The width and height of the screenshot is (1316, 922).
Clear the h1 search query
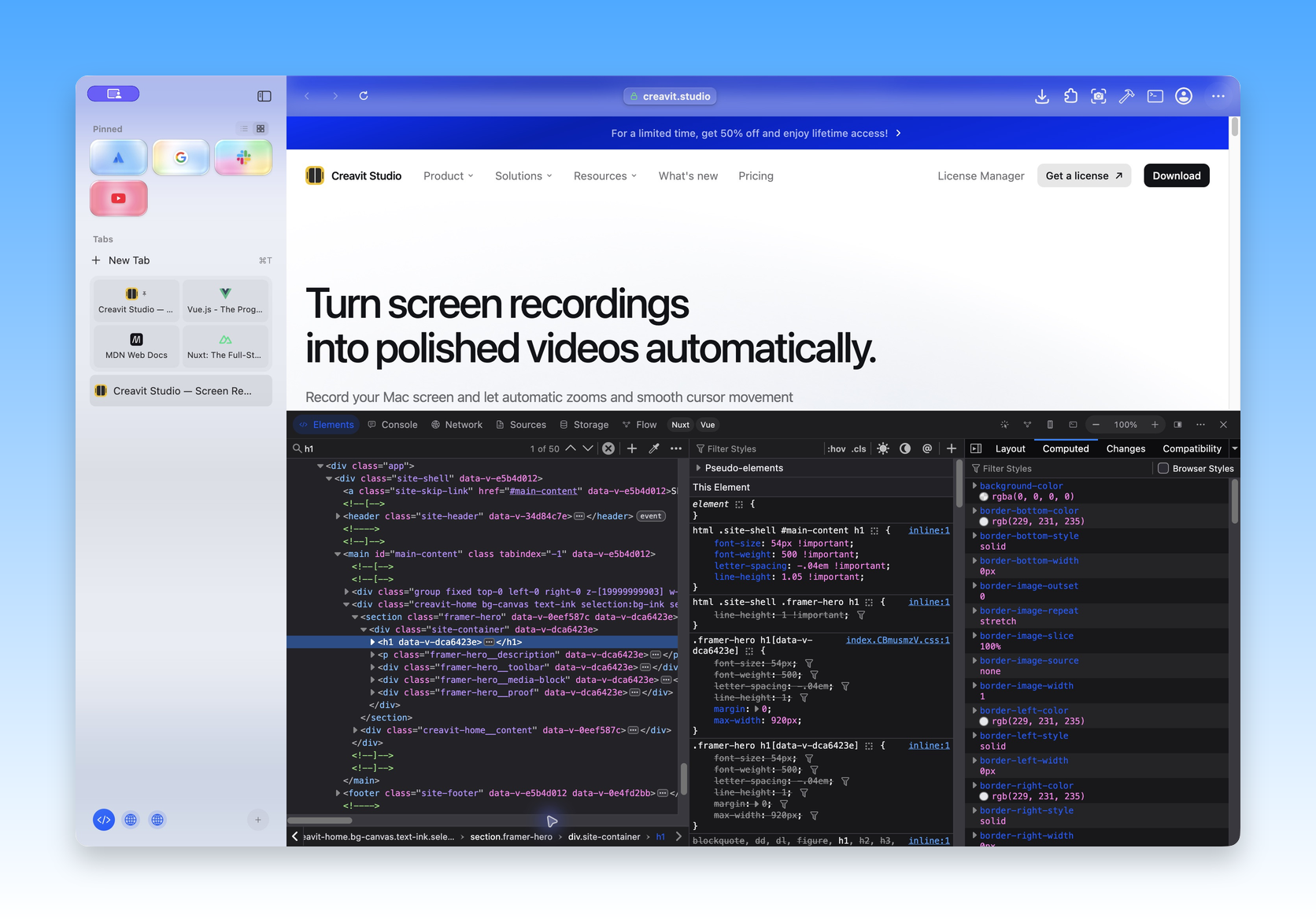click(608, 448)
